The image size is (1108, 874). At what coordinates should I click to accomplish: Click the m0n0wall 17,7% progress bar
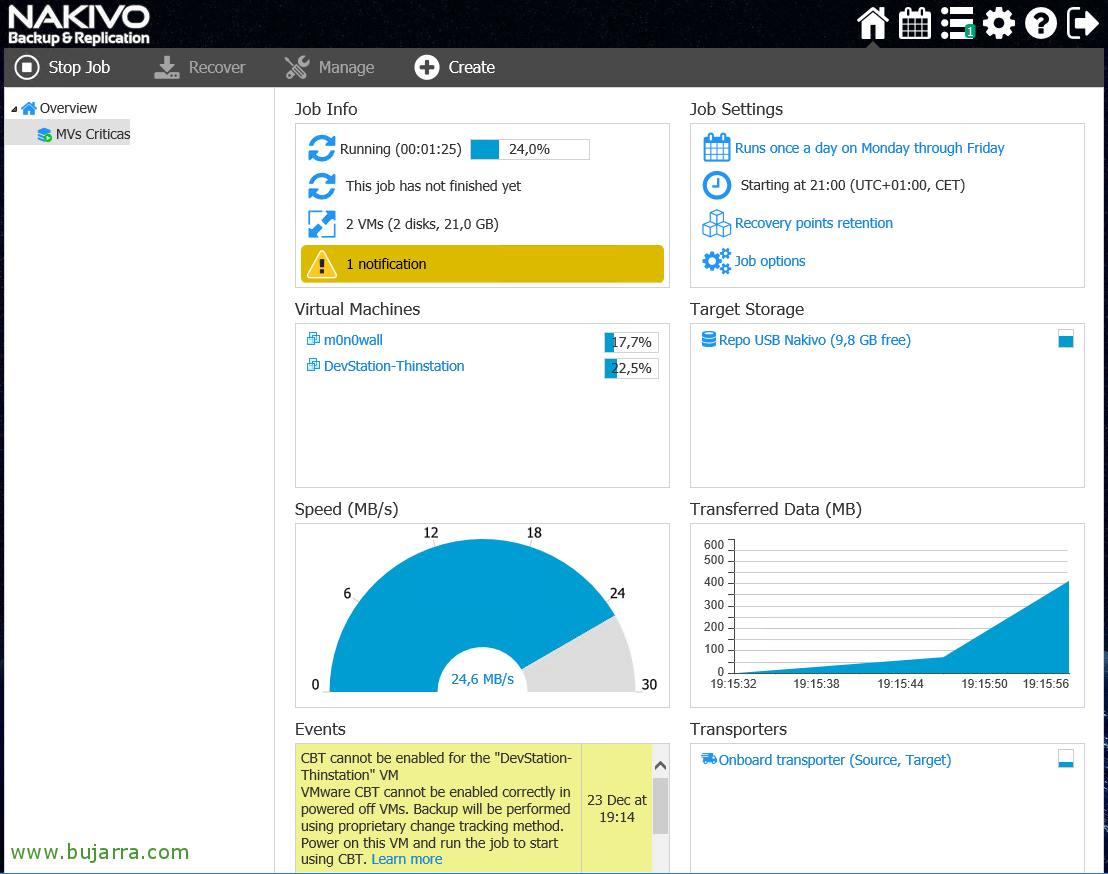(x=632, y=342)
